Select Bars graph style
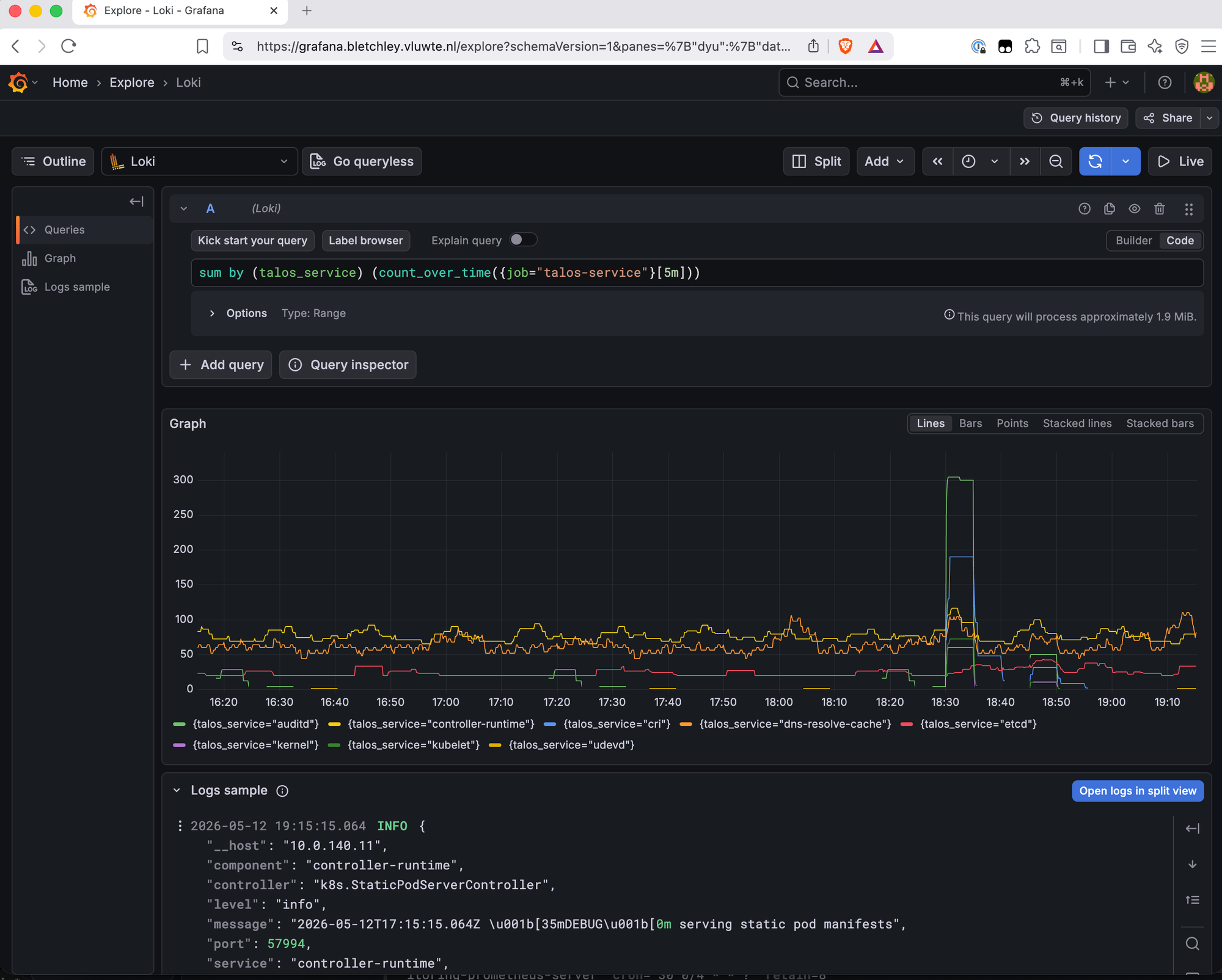The width and height of the screenshot is (1222, 980). [970, 423]
